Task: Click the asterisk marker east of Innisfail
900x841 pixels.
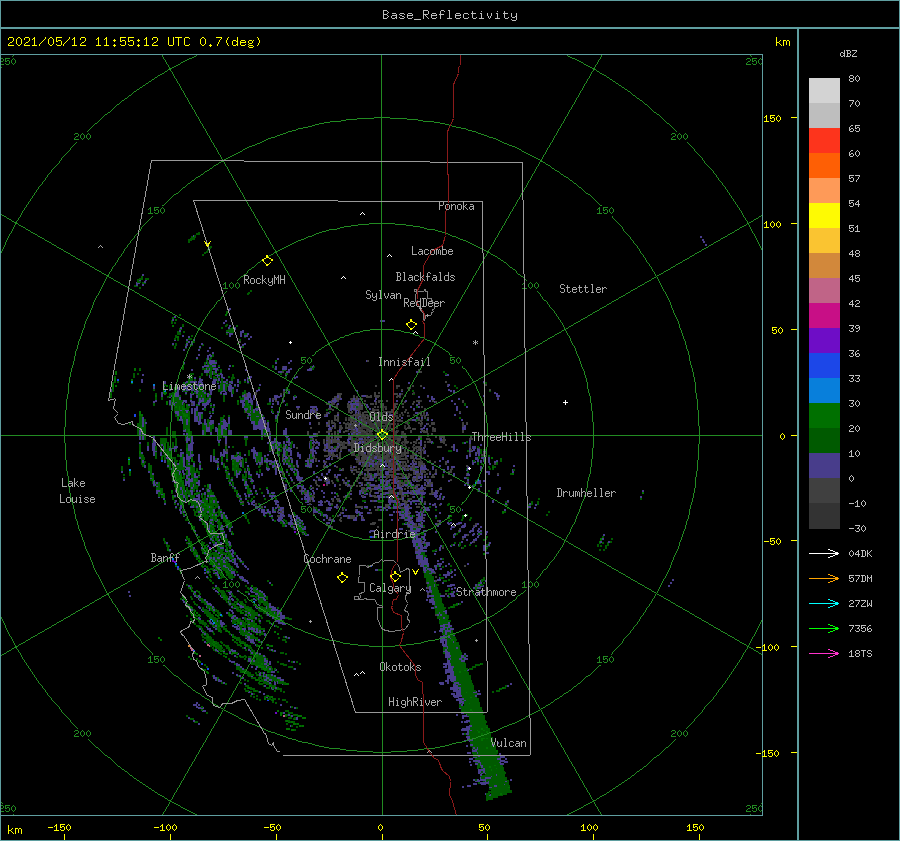Action: (475, 343)
